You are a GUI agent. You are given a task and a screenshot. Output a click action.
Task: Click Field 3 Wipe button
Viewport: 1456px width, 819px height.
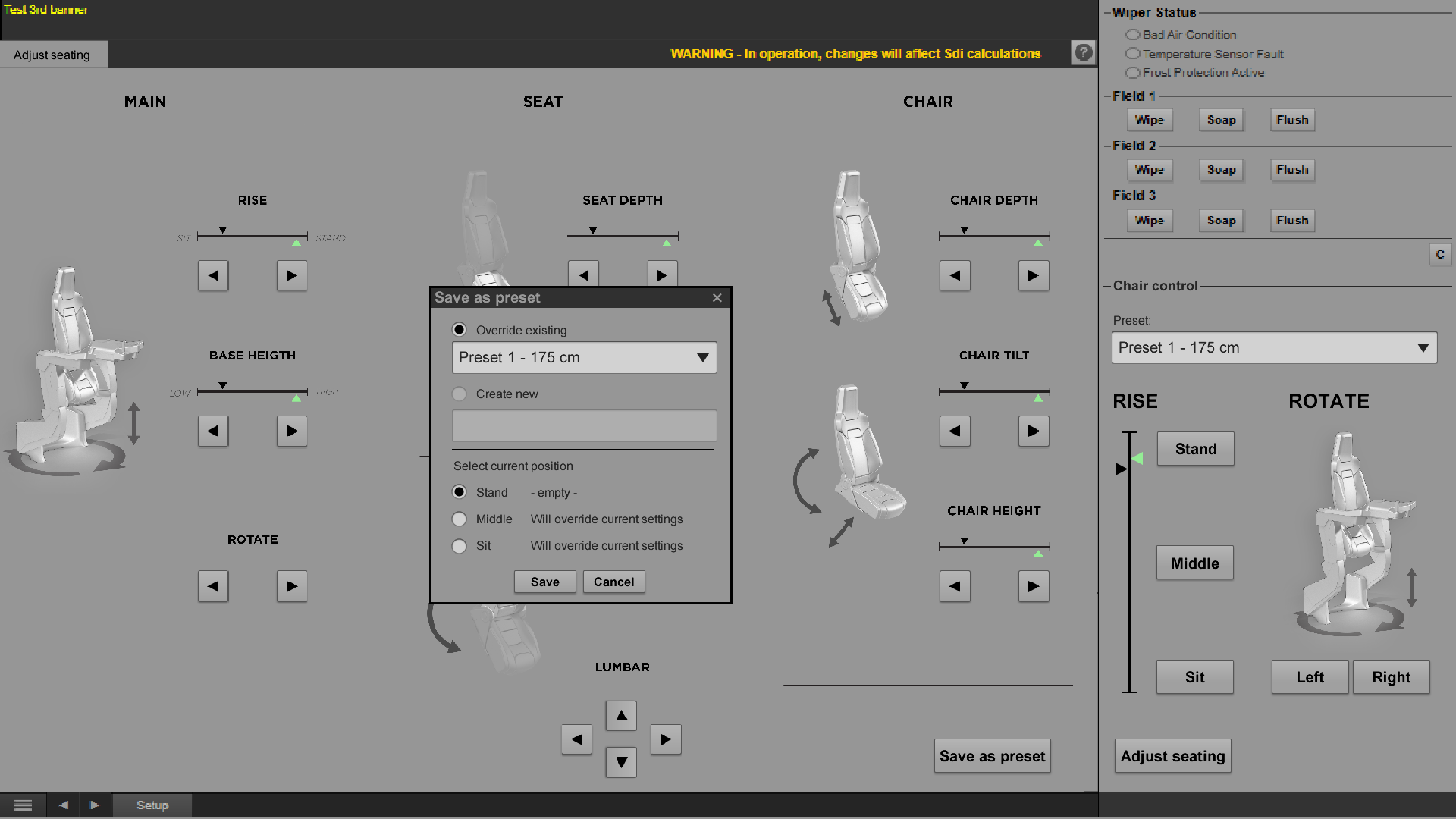coord(1149,221)
